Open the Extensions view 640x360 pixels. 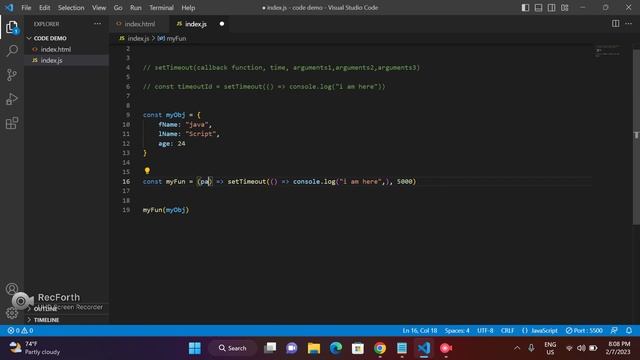12,123
